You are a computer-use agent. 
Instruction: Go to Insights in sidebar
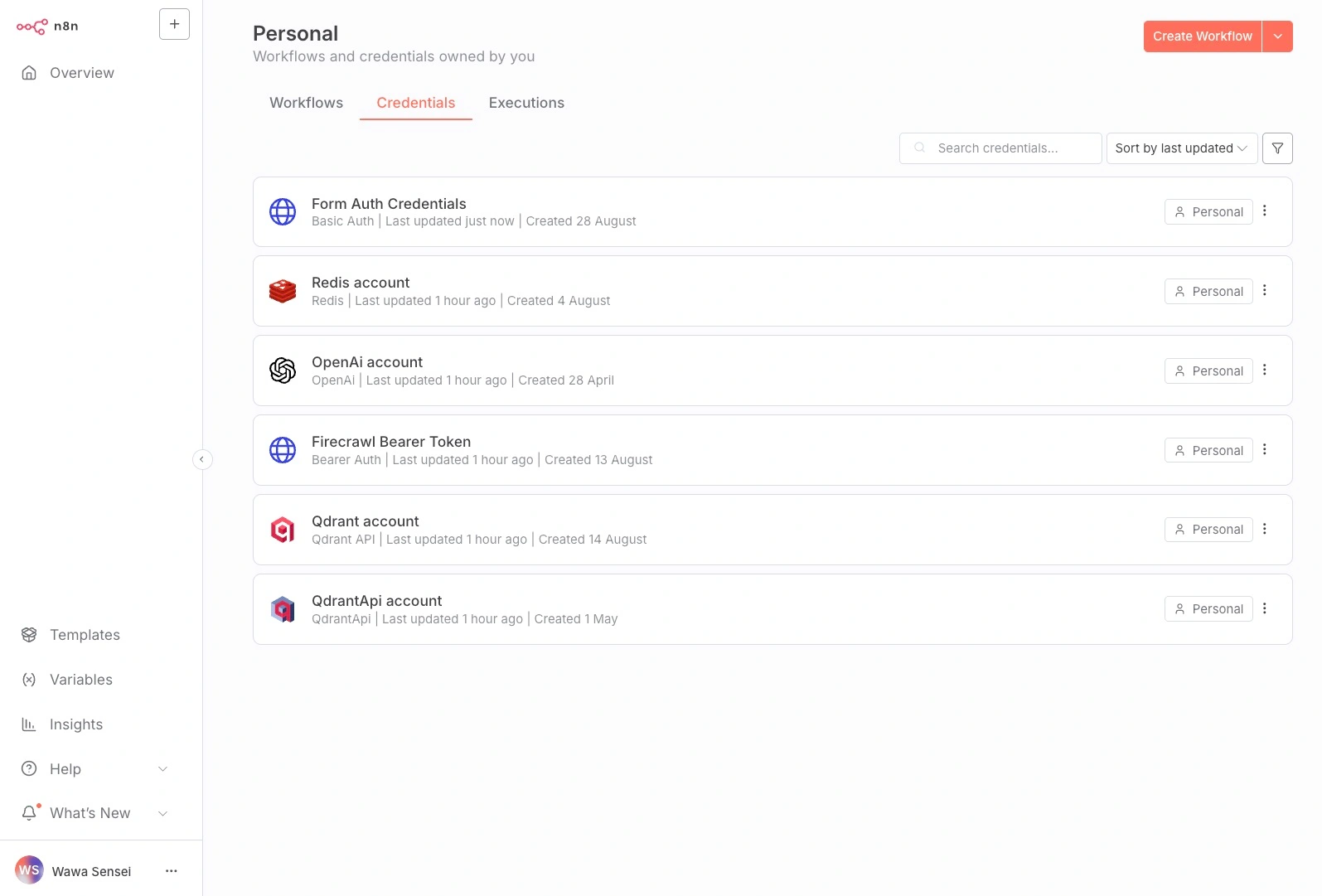pyautogui.click(x=76, y=724)
